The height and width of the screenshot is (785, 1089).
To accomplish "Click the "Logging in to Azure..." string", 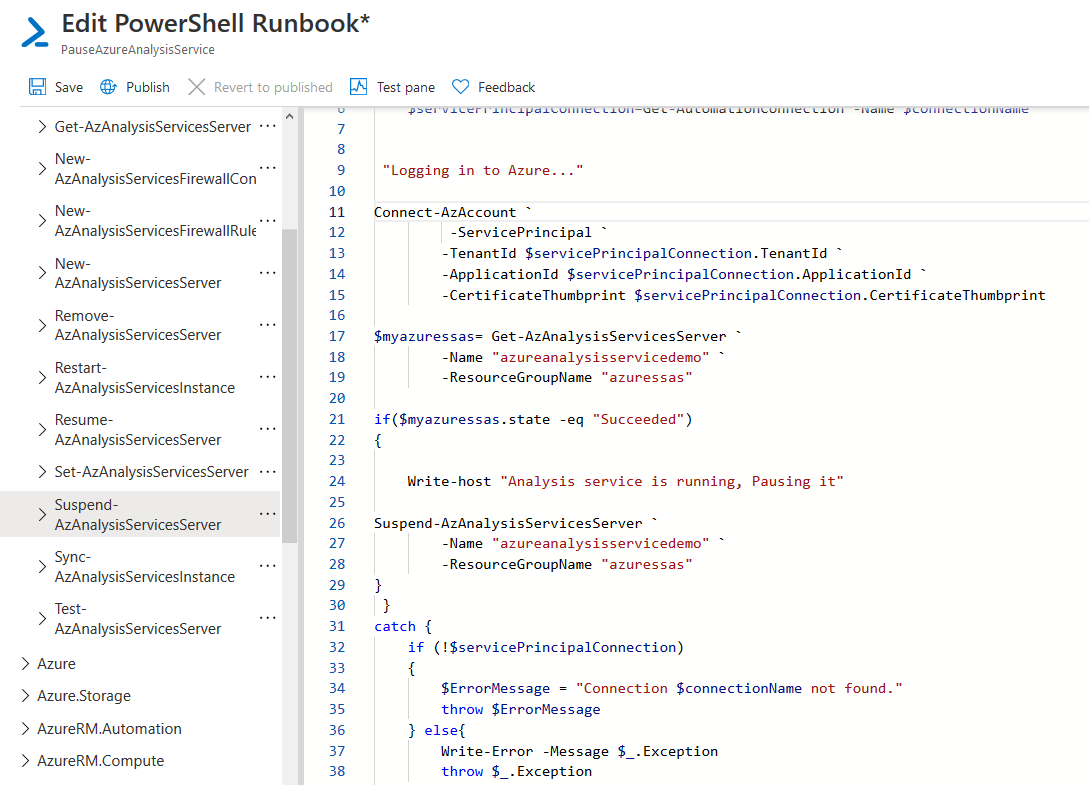I will click(483, 170).
